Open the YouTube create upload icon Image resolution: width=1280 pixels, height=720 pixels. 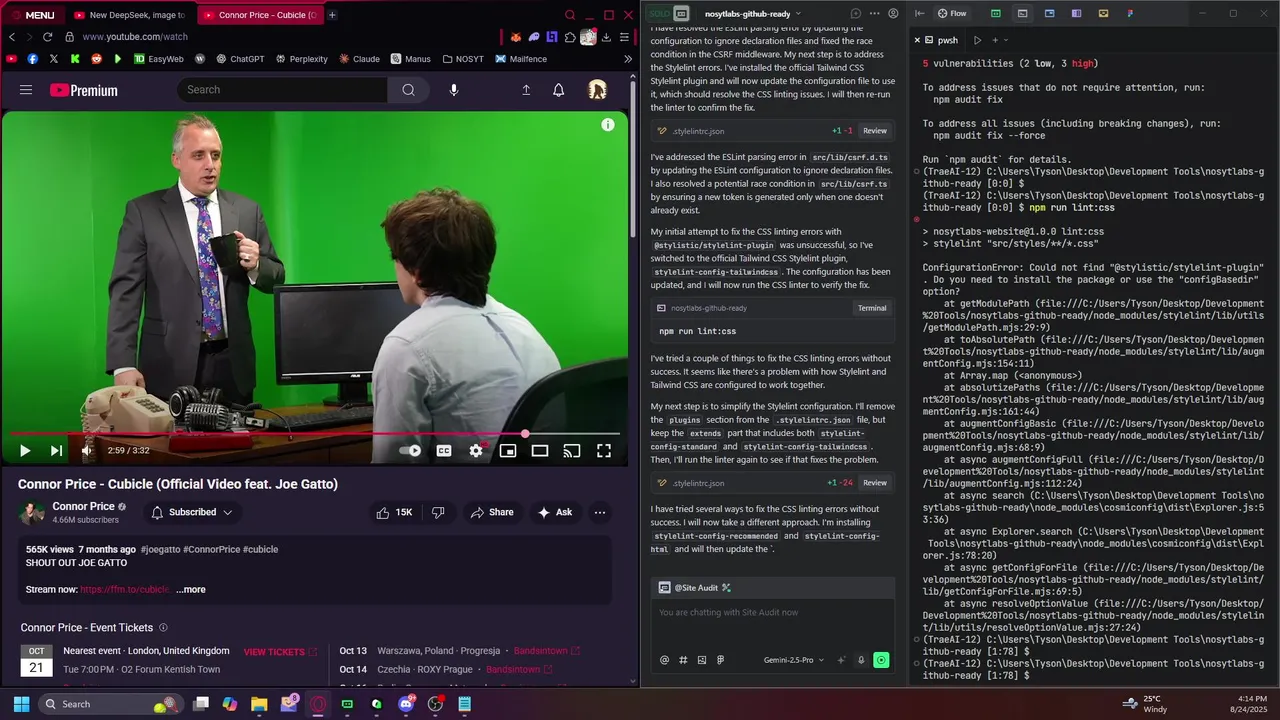pyautogui.click(x=526, y=90)
